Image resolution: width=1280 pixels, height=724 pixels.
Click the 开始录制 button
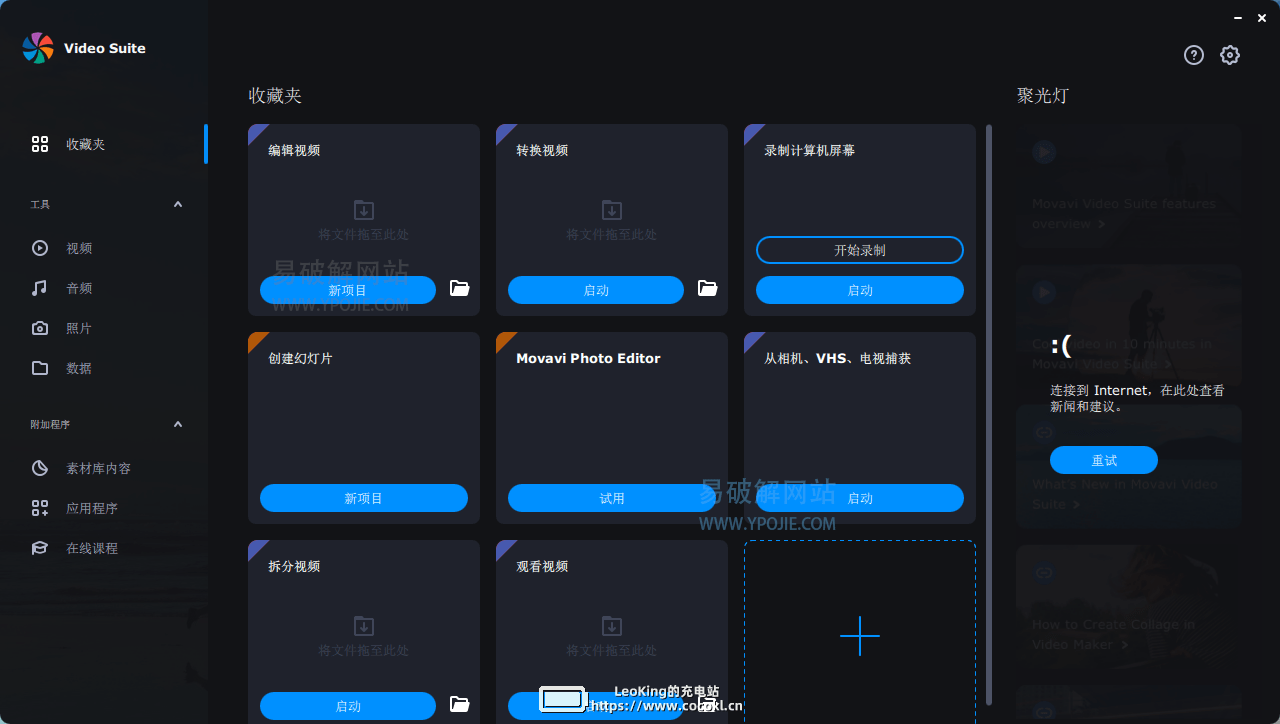[860, 250]
